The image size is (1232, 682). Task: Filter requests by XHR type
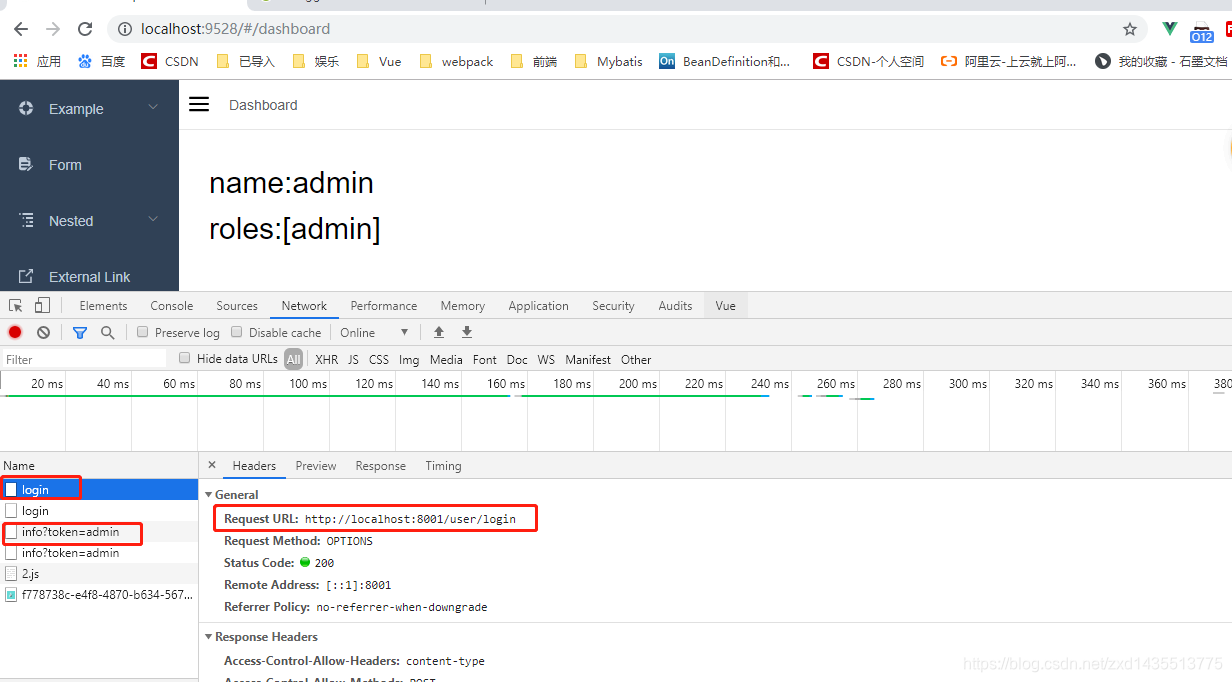coord(326,359)
